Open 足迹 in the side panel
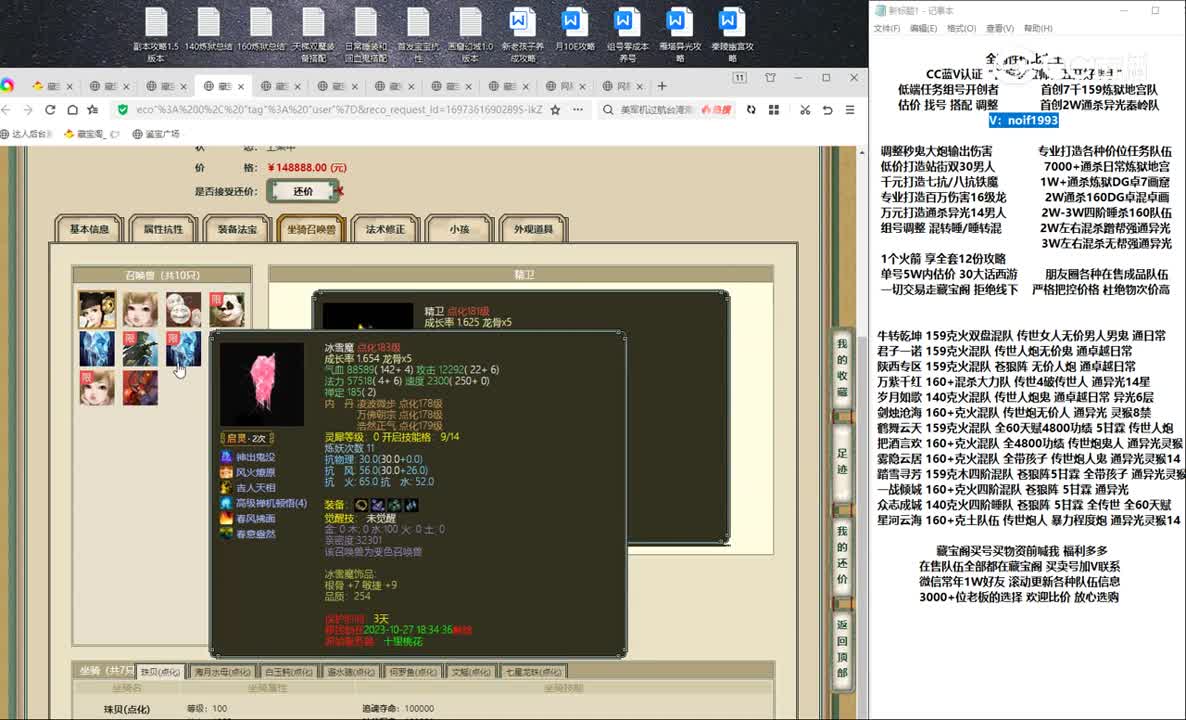The width and height of the screenshot is (1186, 720). pyautogui.click(x=842, y=461)
